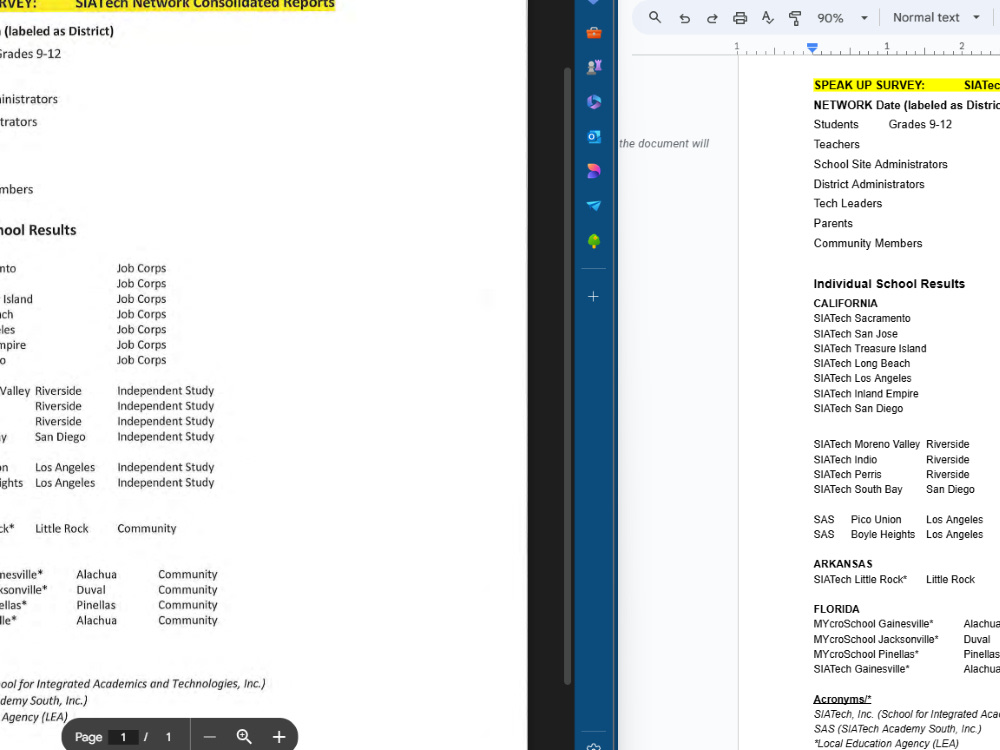The width and height of the screenshot is (1000, 750).
Task: Add a new app to the sidebar
Action: [593, 297]
